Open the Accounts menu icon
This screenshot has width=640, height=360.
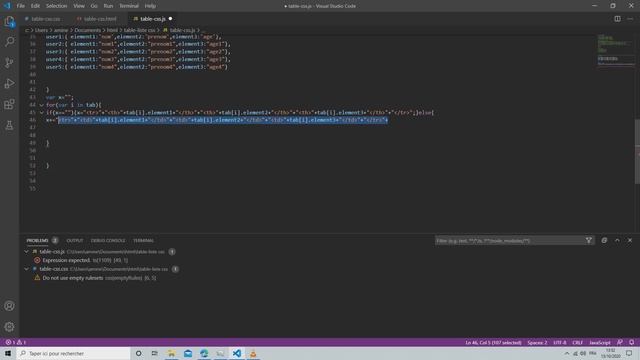pos(9,306)
